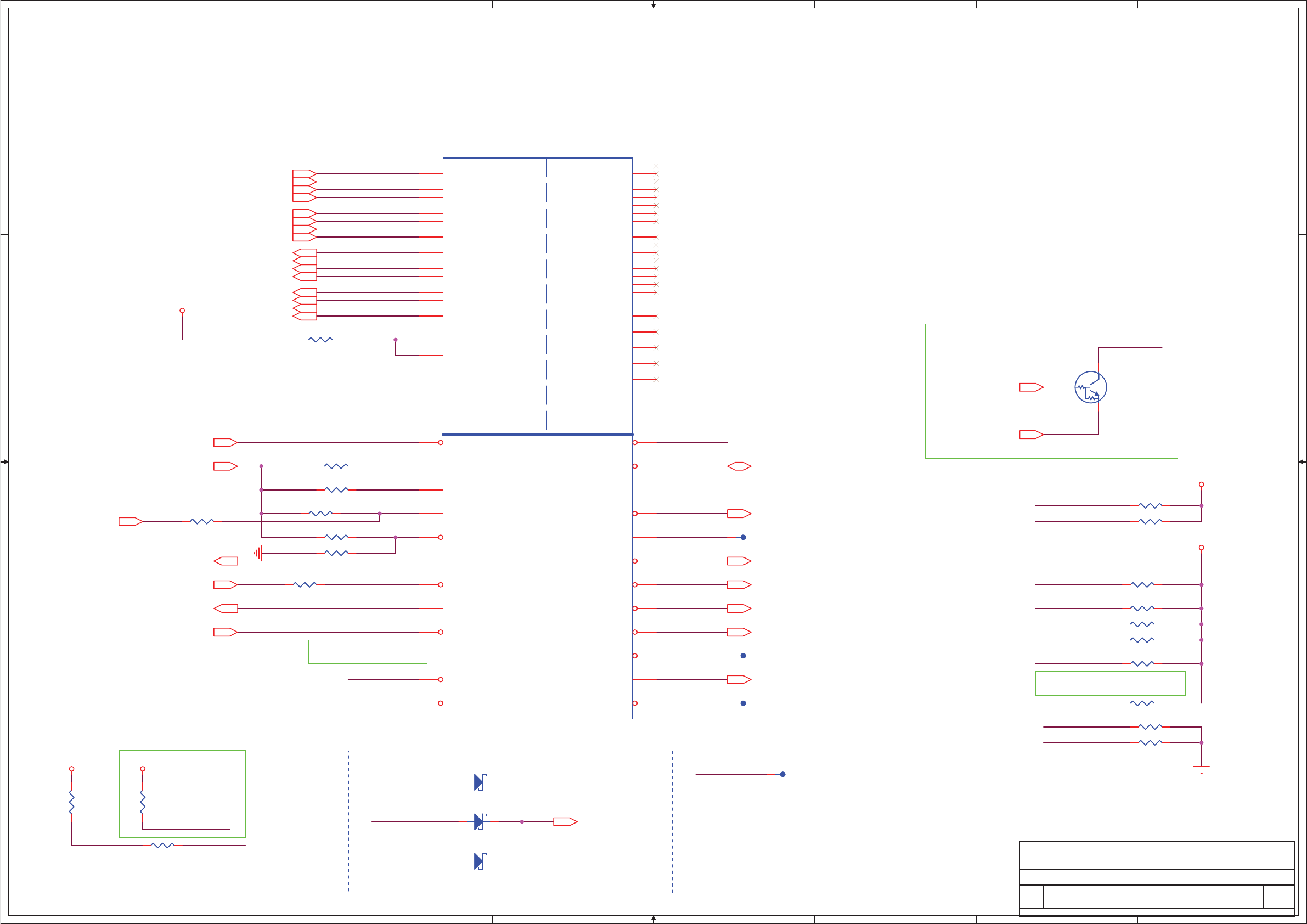Click the top border center arrow marker

(x=653, y=5)
